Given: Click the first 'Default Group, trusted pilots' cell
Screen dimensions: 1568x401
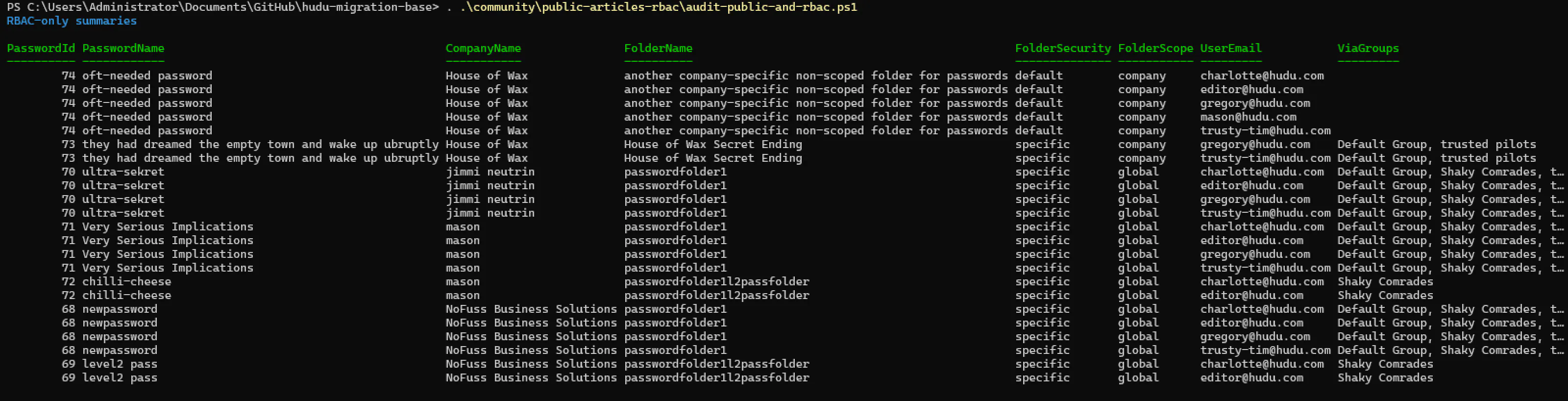Looking at the screenshot, I should [1437, 145].
